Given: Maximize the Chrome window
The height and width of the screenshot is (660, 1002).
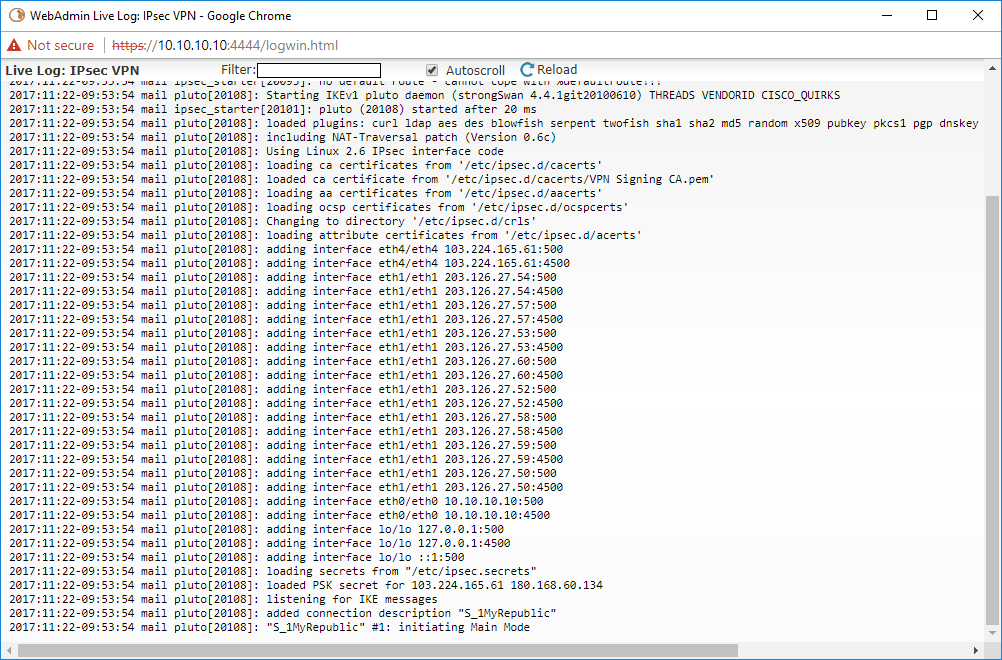Looking at the screenshot, I should (x=932, y=15).
